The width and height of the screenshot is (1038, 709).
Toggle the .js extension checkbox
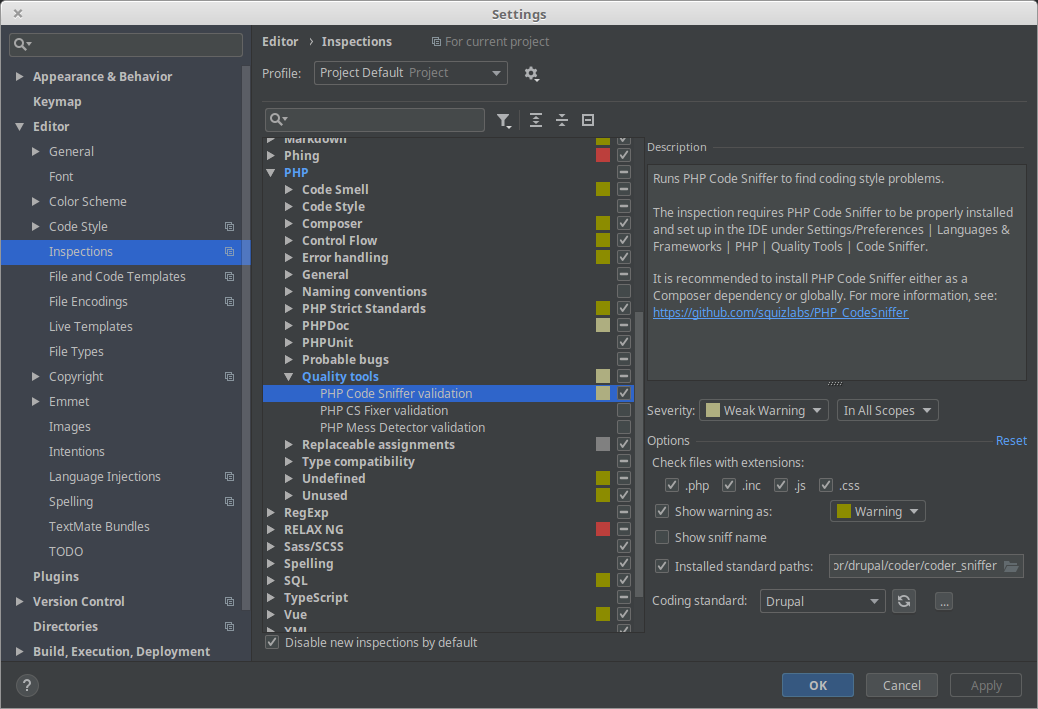click(x=781, y=485)
